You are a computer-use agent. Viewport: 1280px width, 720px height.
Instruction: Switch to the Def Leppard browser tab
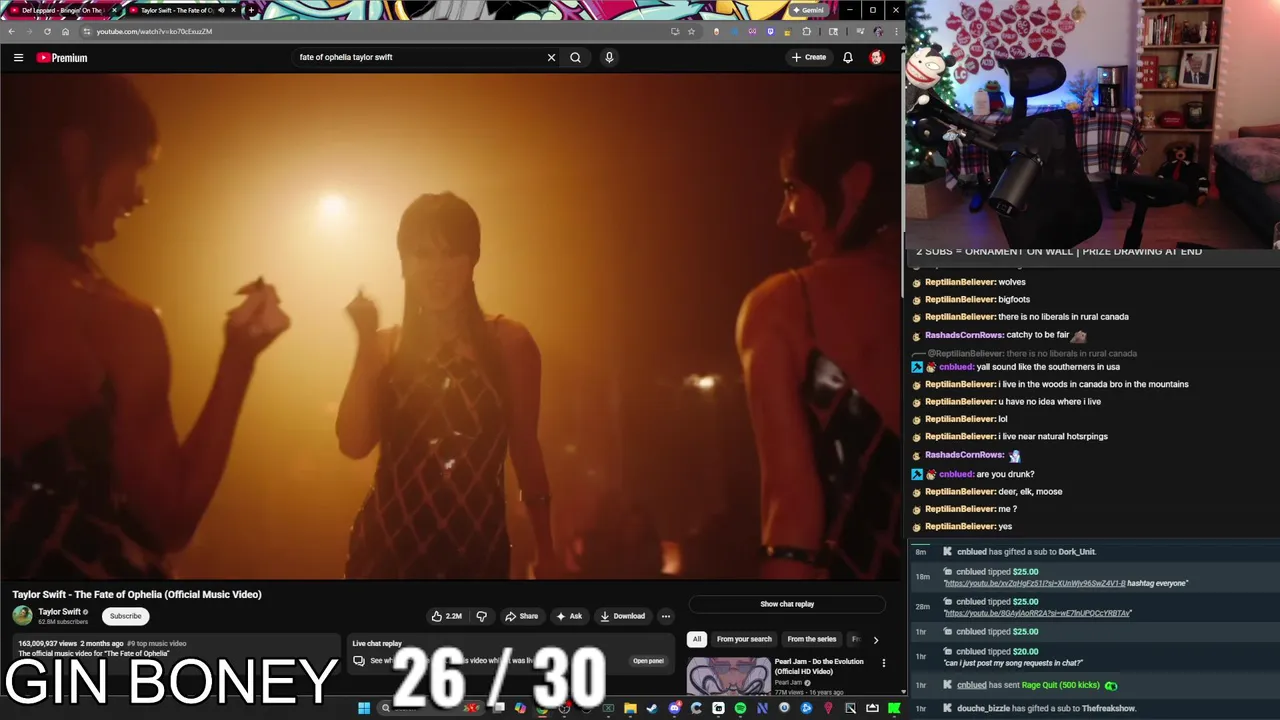click(62, 10)
